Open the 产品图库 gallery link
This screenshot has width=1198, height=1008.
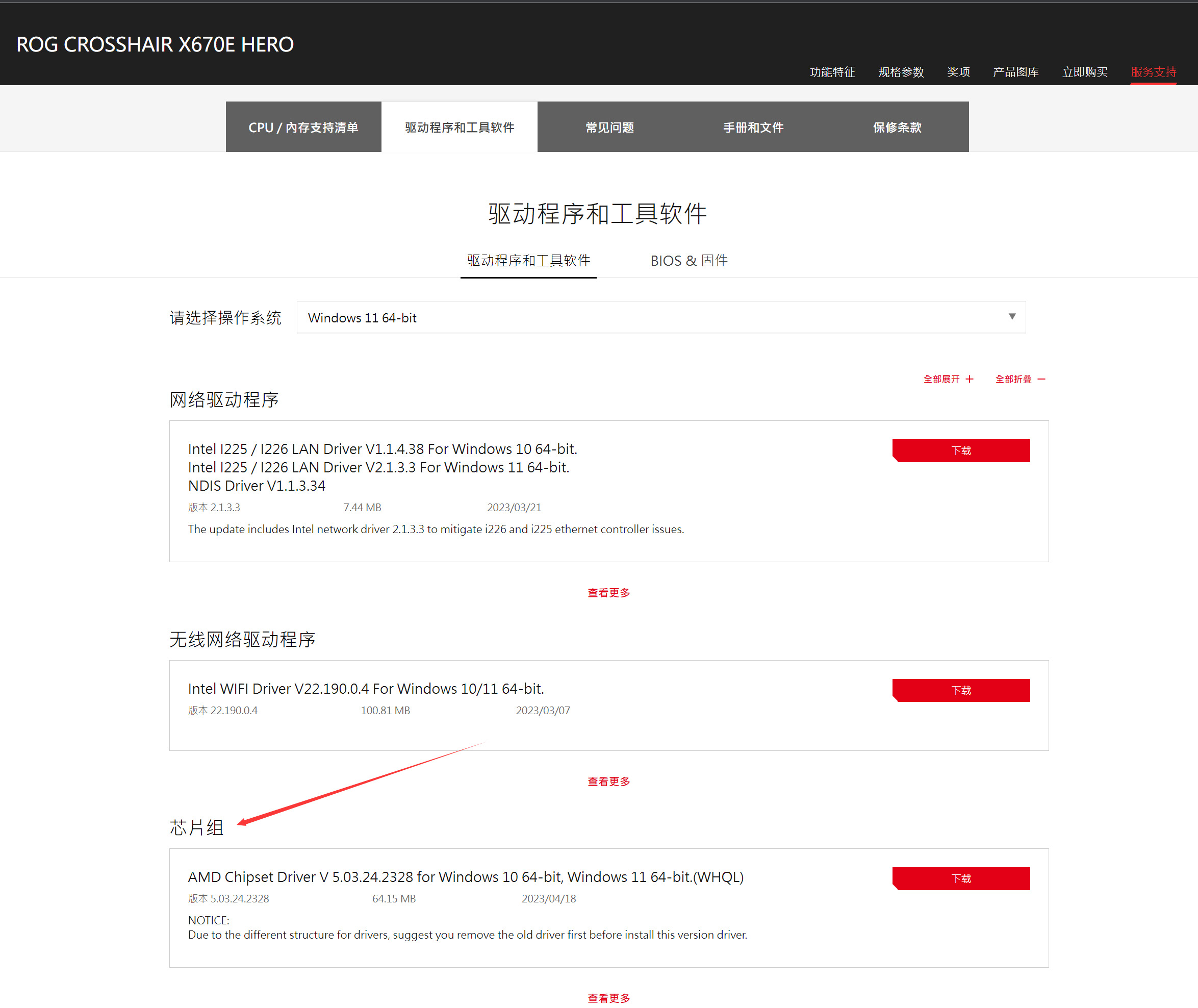1016,72
